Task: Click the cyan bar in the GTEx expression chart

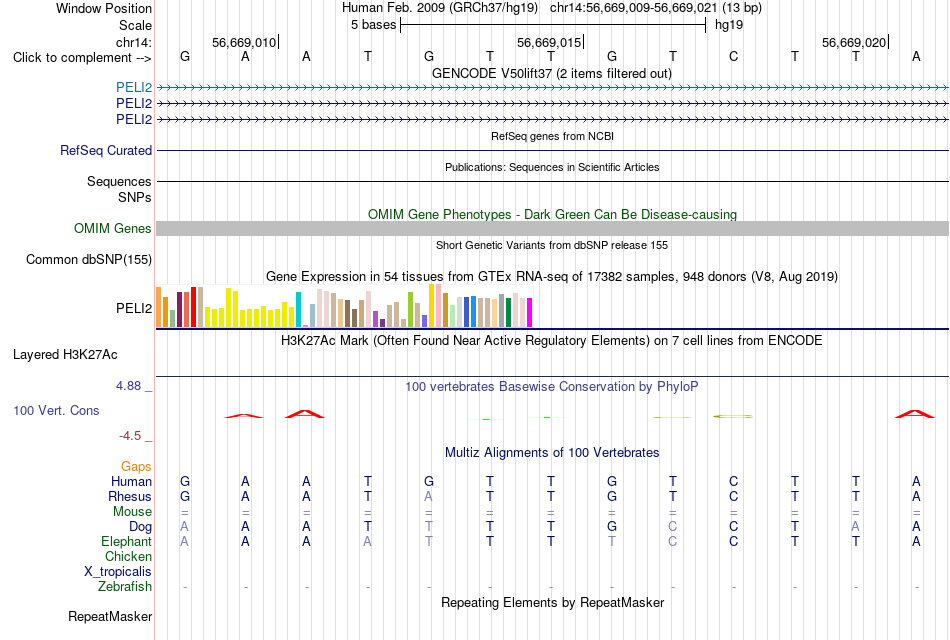Action: [x=298, y=310]
